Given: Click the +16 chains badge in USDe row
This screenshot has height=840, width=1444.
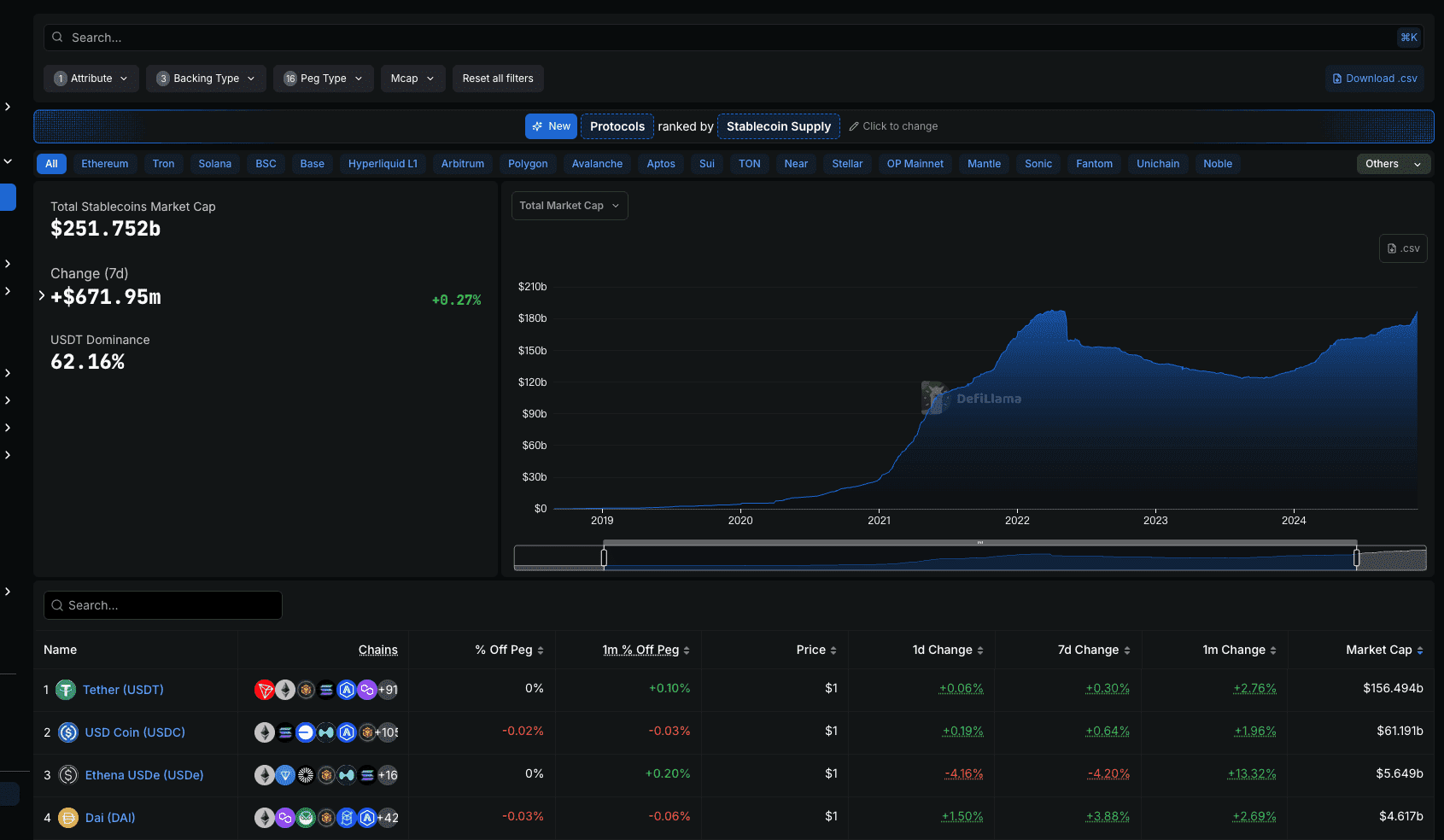Looking at the screenshot, I should (x=388, y=775).
